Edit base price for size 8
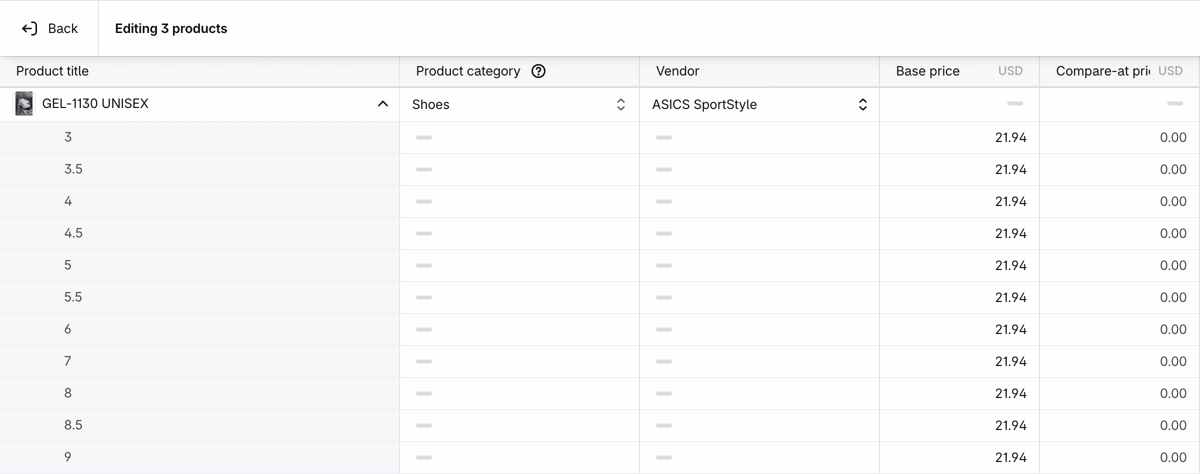This screenshot has width=1200, height=474. click(x=960, y=393)
